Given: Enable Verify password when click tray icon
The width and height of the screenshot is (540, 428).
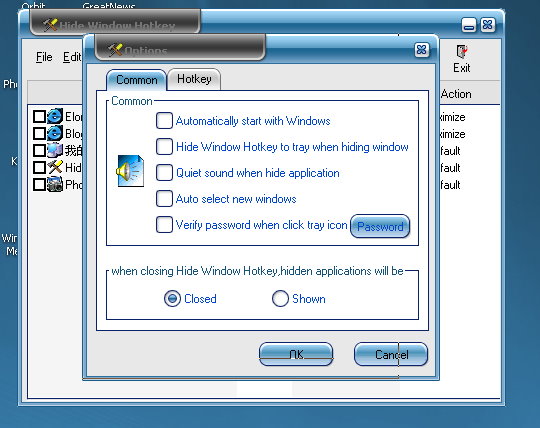Looking at the screenshot, I should click(164, 225).
